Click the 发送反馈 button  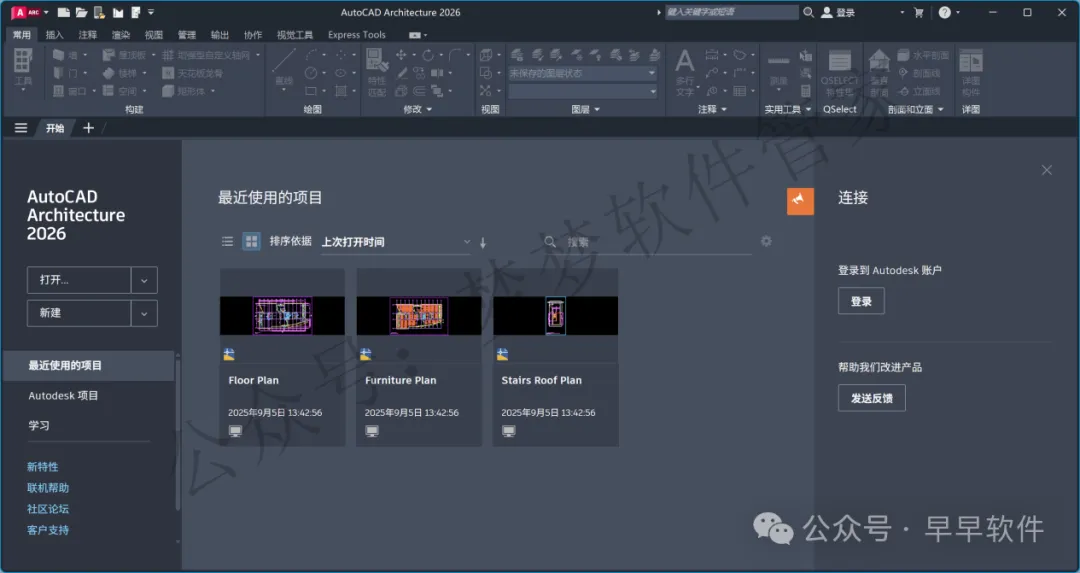pyautogui.click(x=871, y=398)
